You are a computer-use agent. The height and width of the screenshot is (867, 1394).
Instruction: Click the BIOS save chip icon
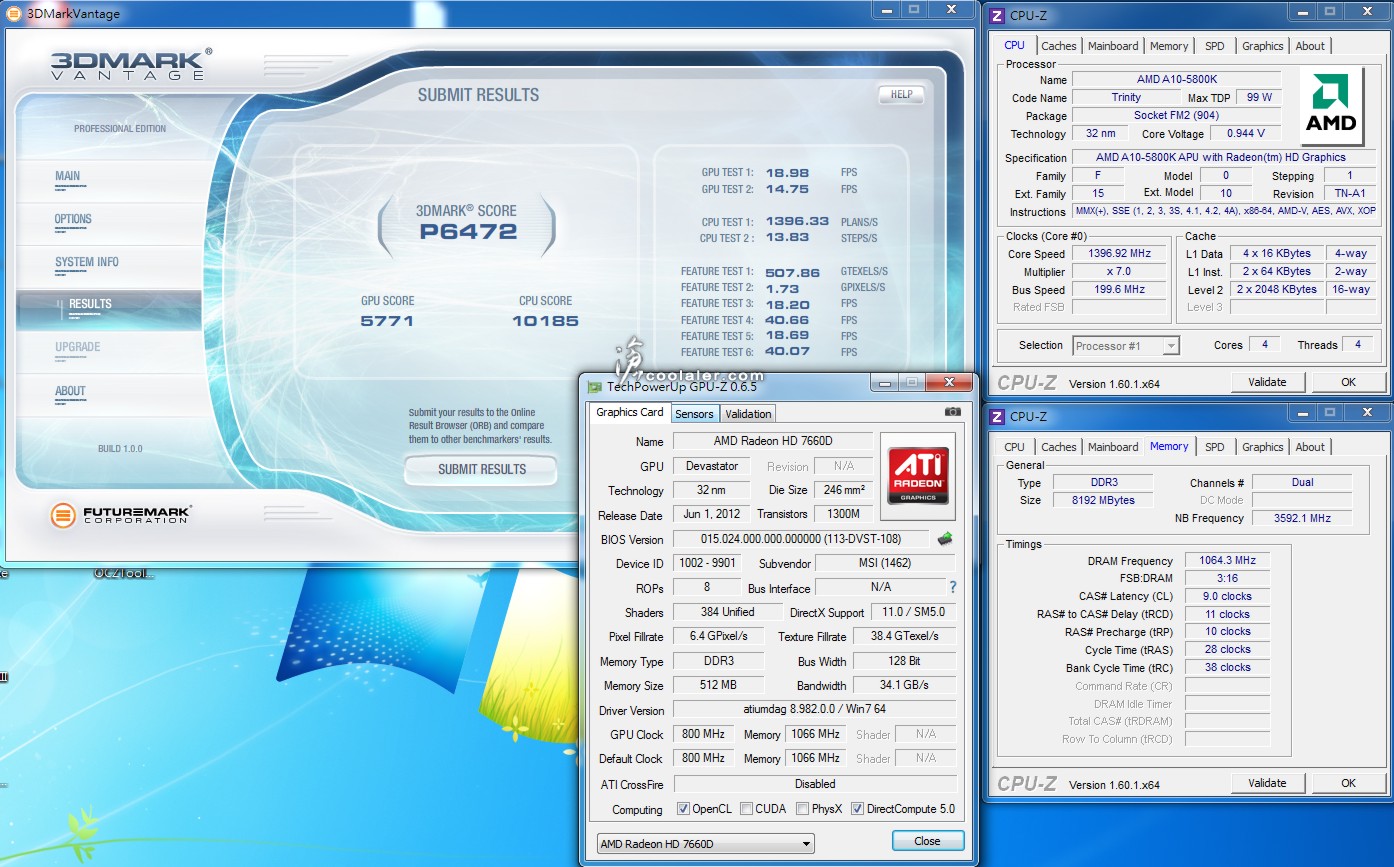tap(944, 539)
